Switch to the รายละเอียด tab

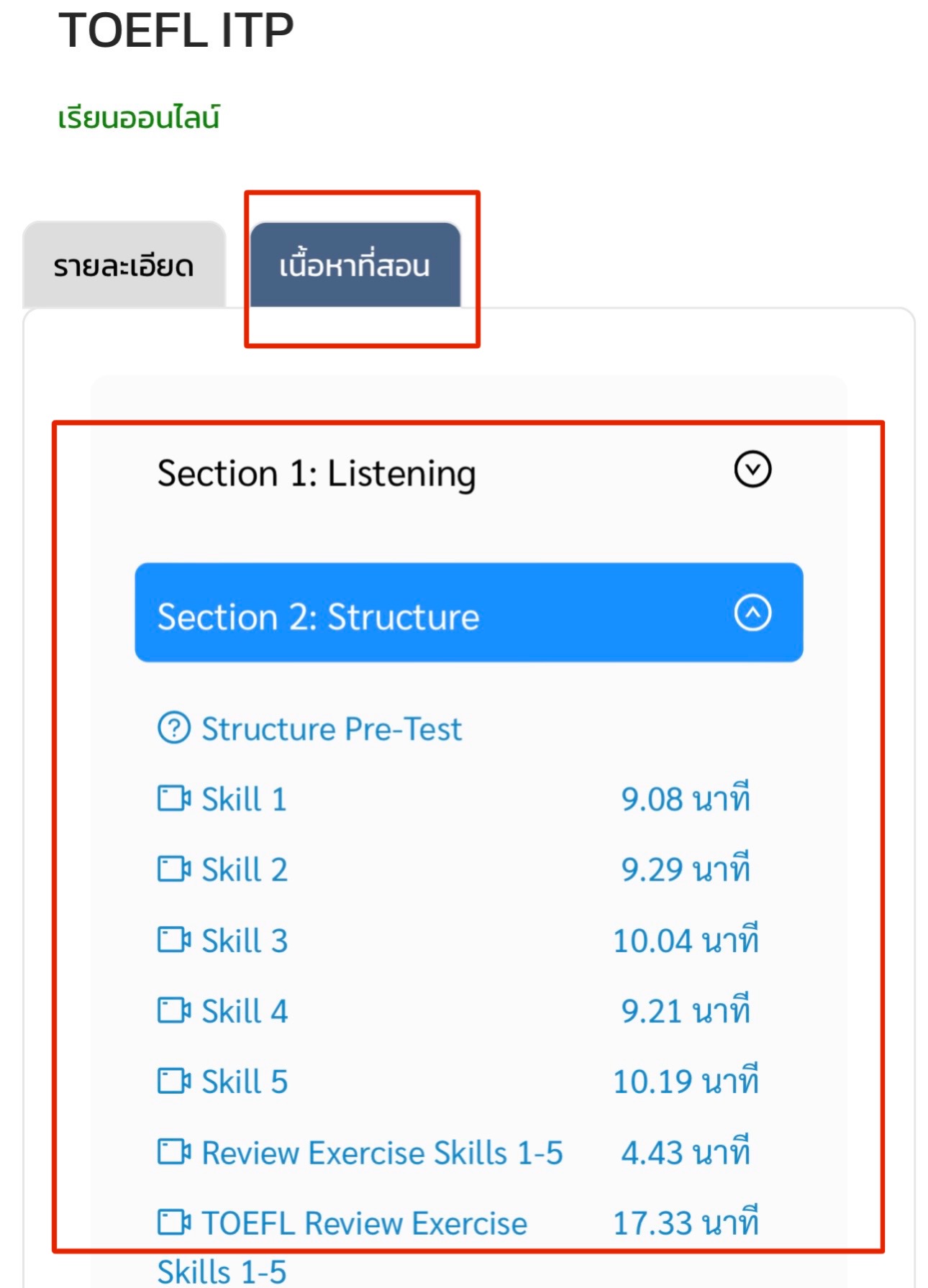(124, 265)
